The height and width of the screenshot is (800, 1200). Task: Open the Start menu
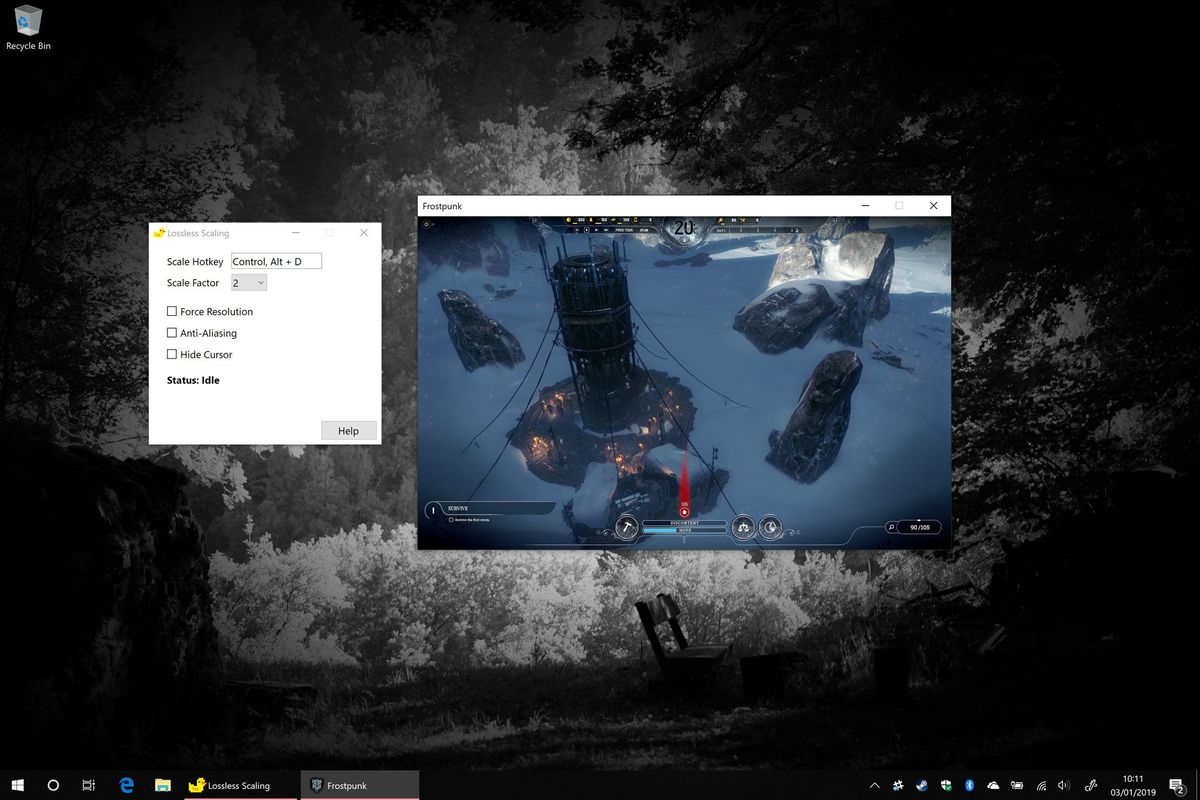(x=18, y=785)
